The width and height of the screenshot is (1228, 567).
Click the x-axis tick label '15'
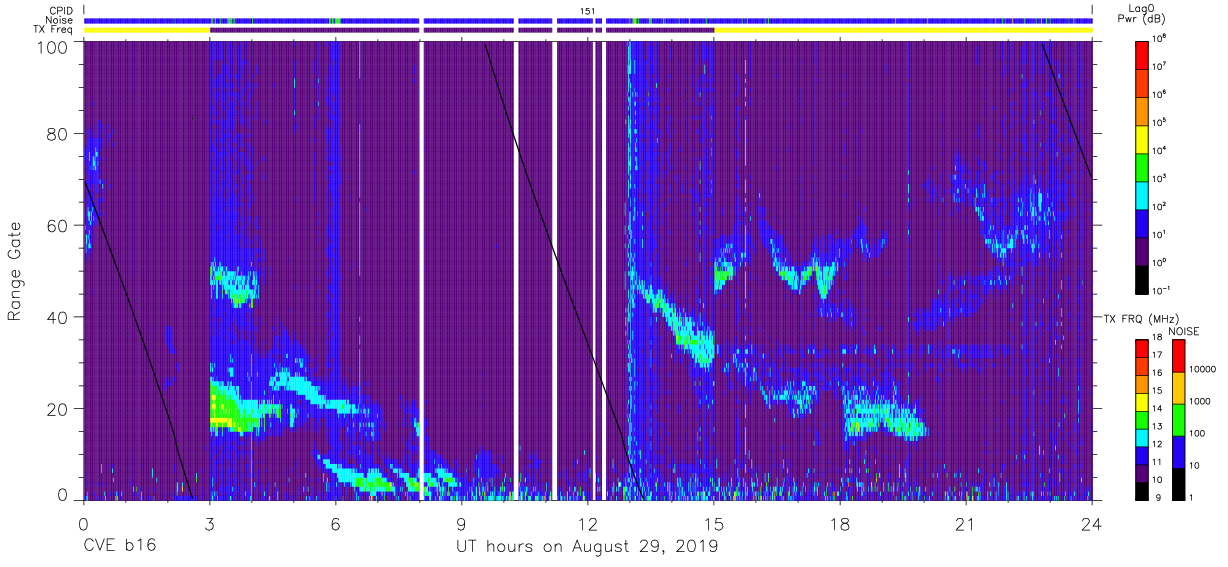[x=714, y=525]
